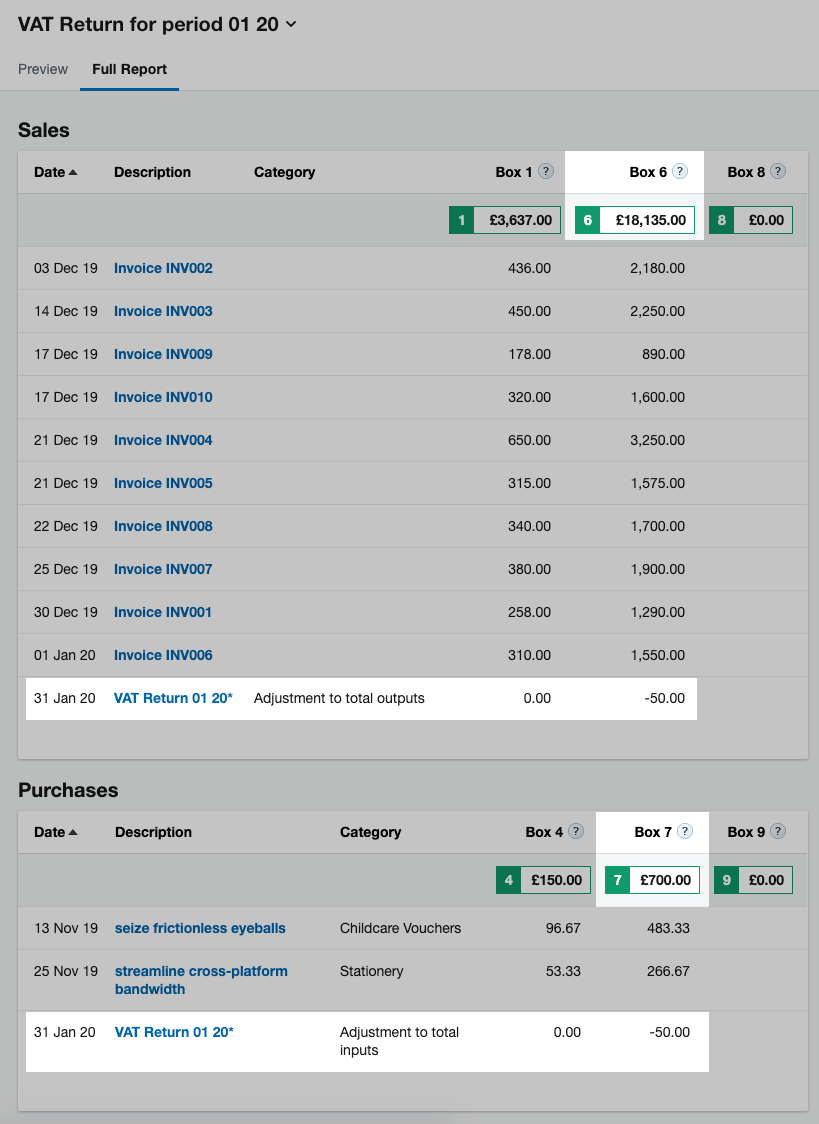Open the seize frictionless eyeballs purchase
Viewport: 819px width, 1124px height.
[200, 928]
